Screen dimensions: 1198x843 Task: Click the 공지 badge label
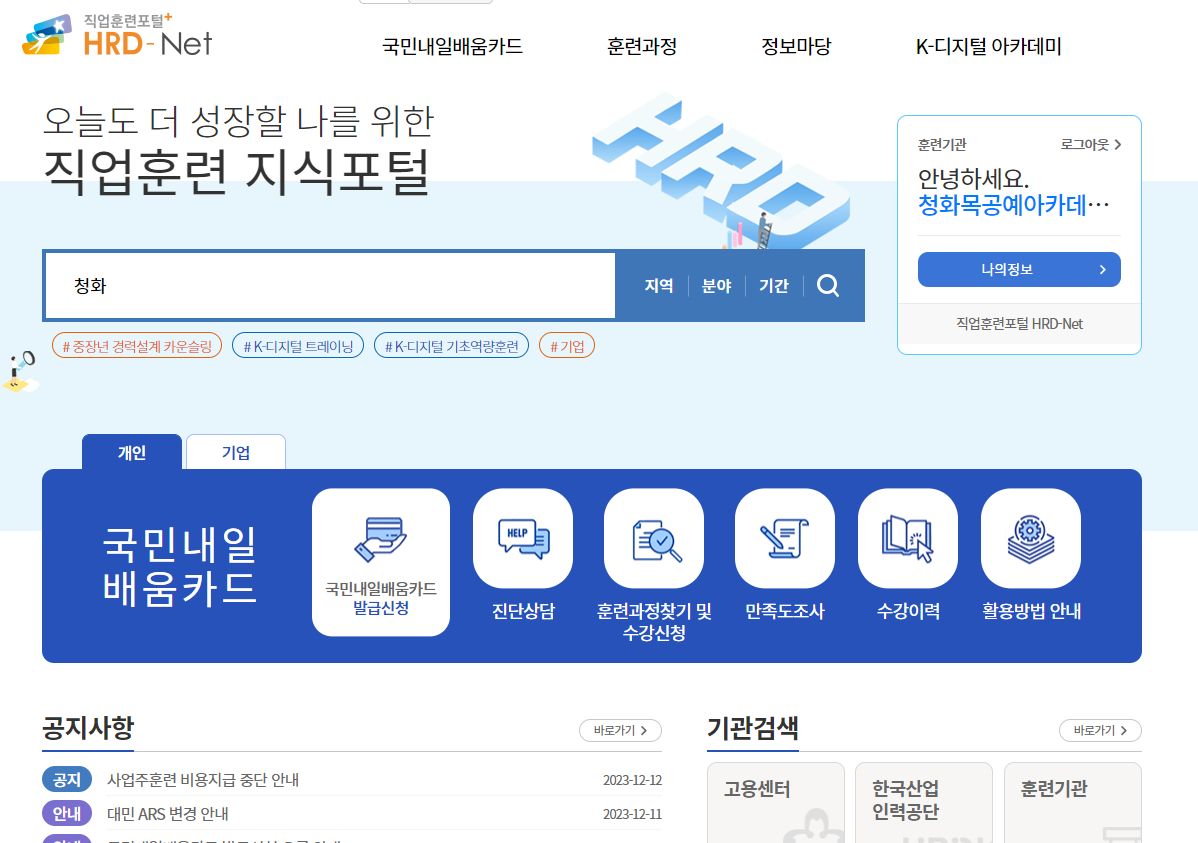[x=66, y=780]
